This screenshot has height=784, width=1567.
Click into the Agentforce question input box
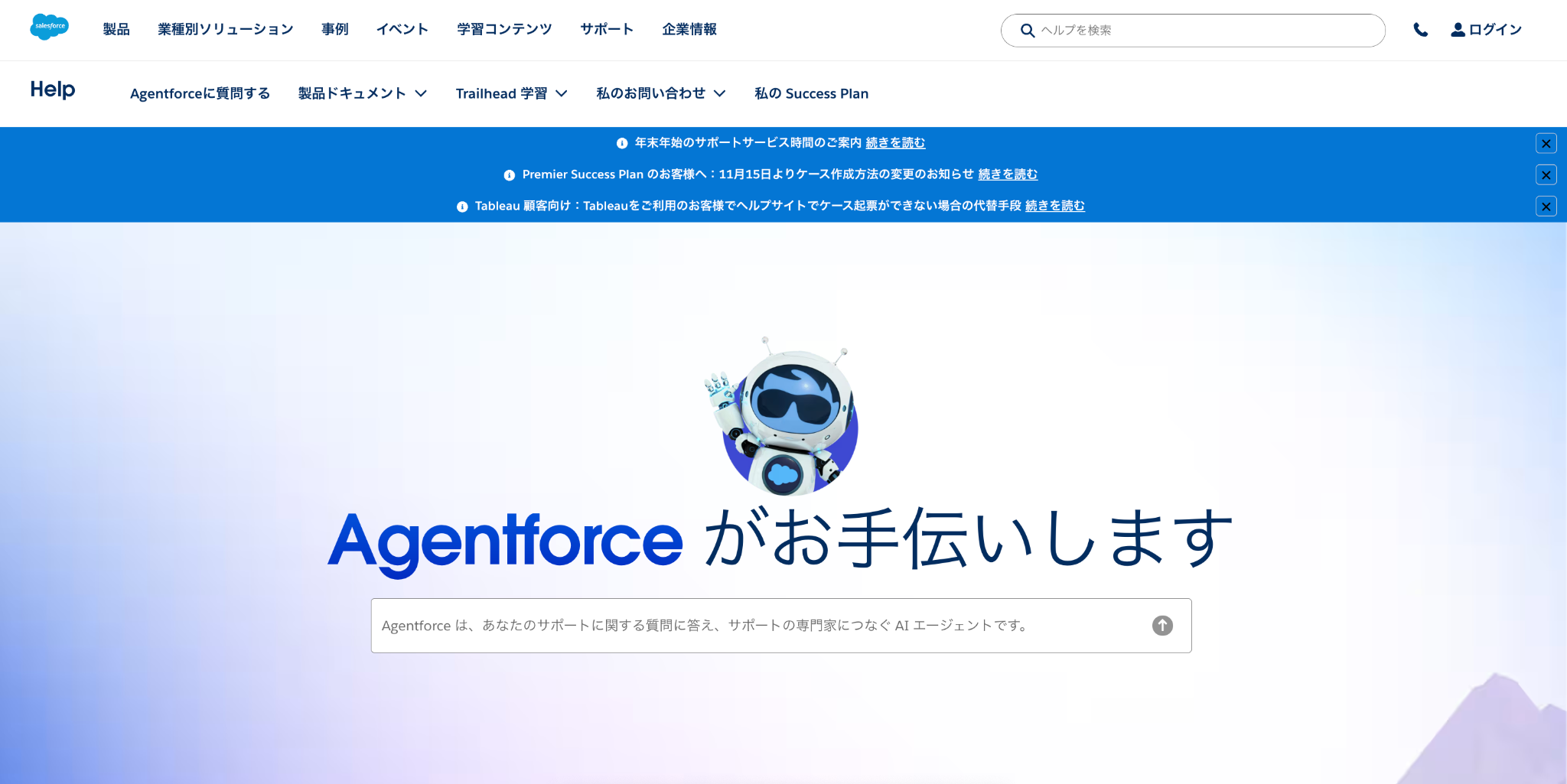781,626
